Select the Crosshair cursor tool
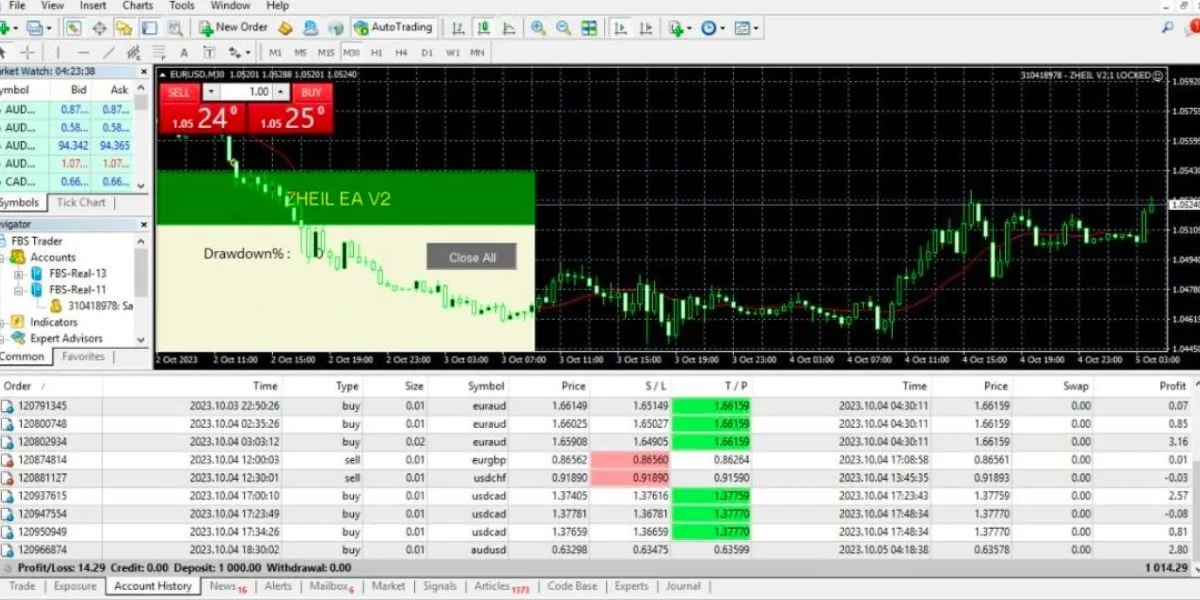 pyautogui.click(x=28, y=52)
